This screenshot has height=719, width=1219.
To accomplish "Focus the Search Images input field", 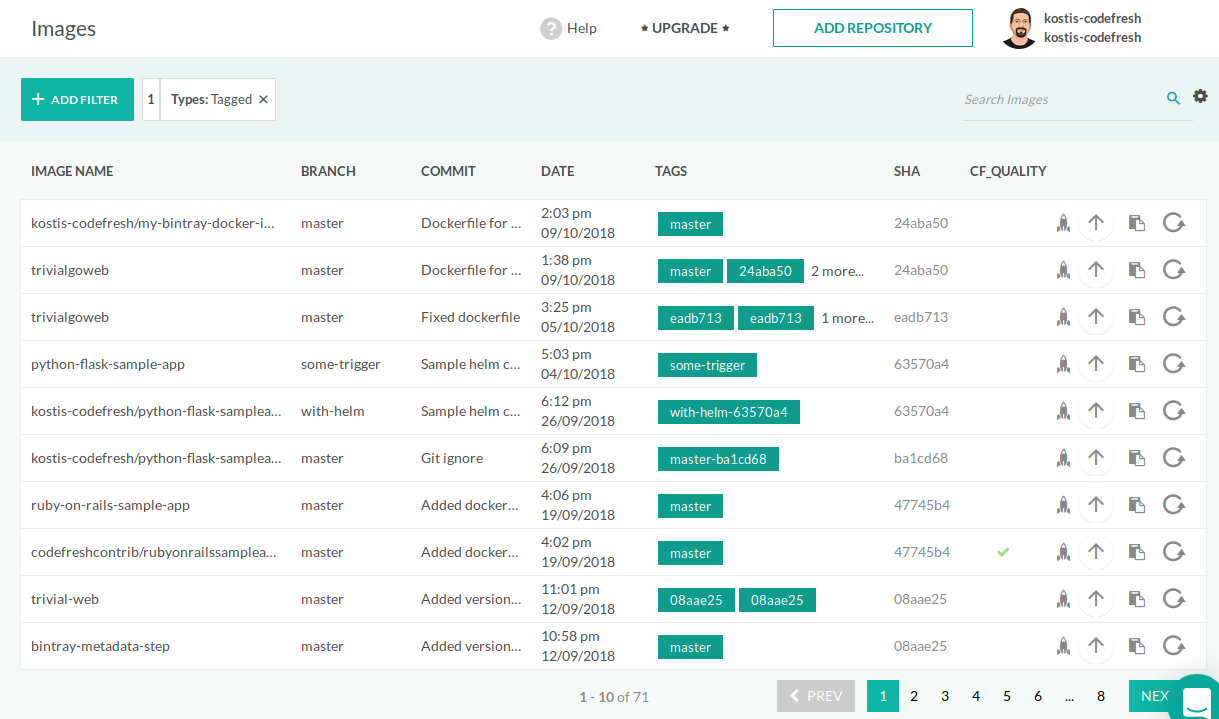I will [1060, 100].
